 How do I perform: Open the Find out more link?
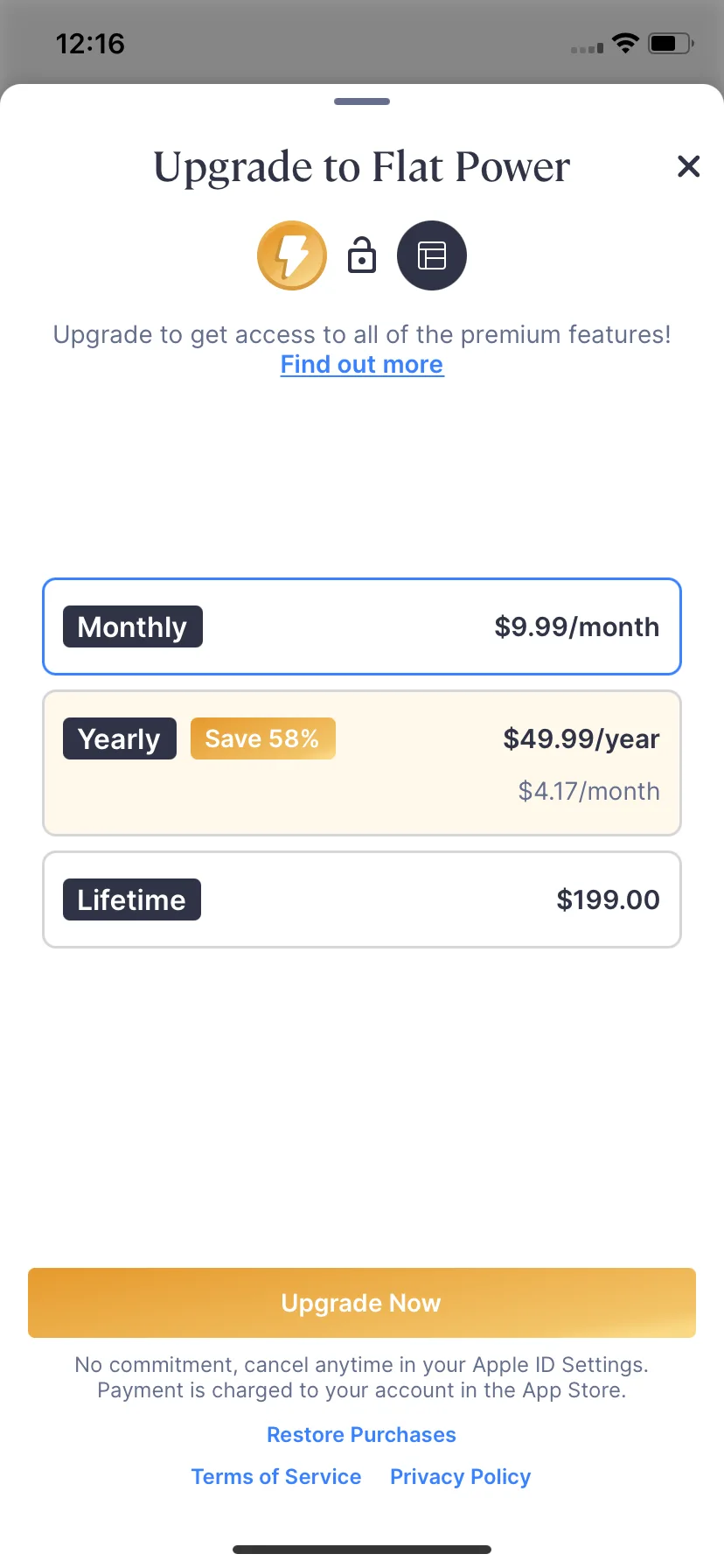point(362,365)
